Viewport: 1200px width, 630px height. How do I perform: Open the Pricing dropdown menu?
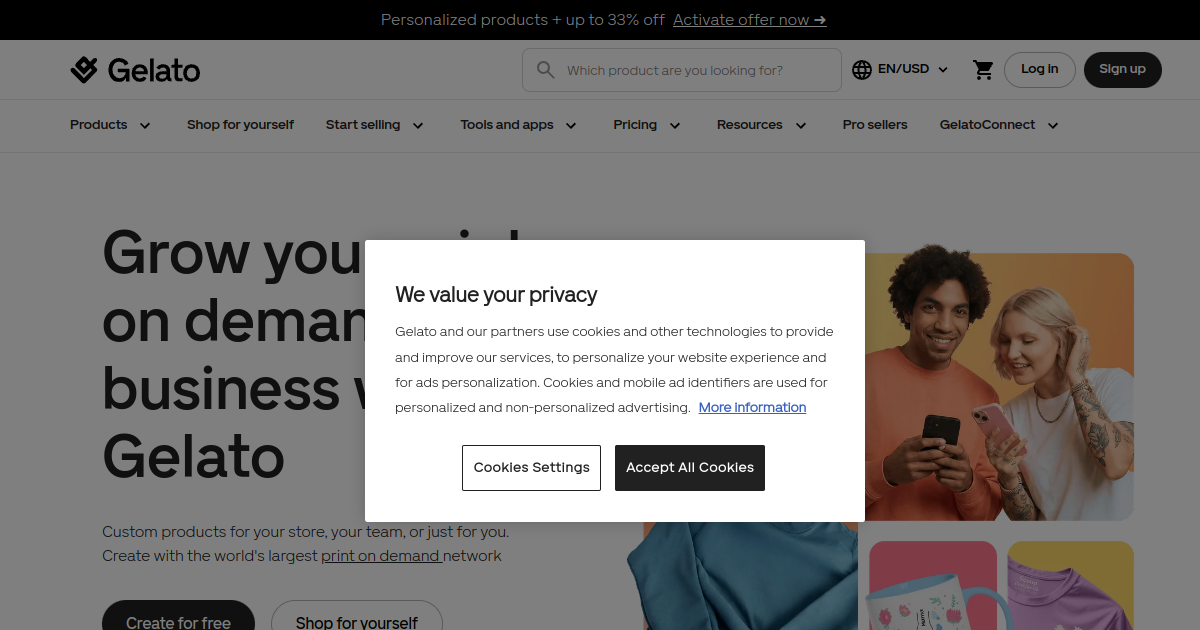click(647, 125)
